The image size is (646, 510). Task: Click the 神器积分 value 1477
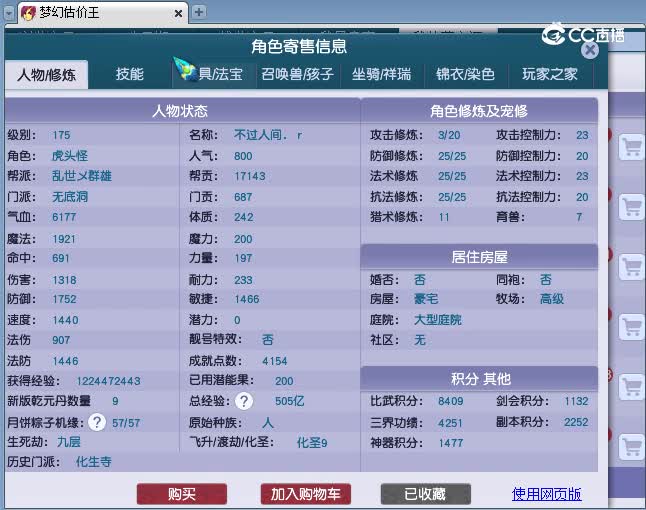click(x=451, y=443)
